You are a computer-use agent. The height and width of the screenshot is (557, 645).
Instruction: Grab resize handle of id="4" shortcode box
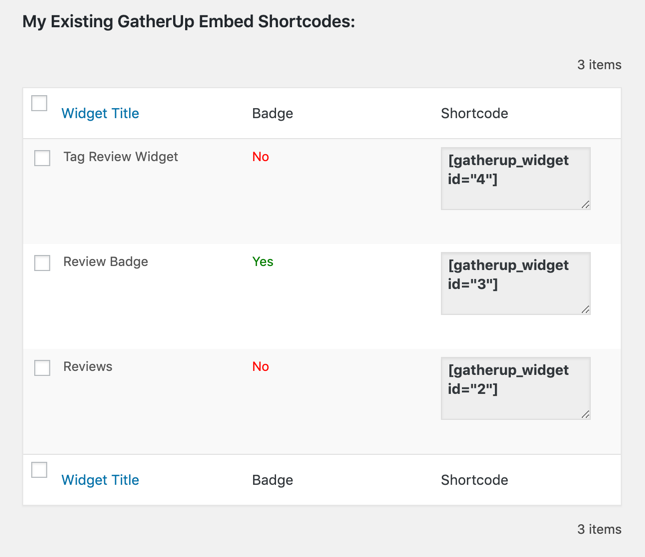click(585, 204)
